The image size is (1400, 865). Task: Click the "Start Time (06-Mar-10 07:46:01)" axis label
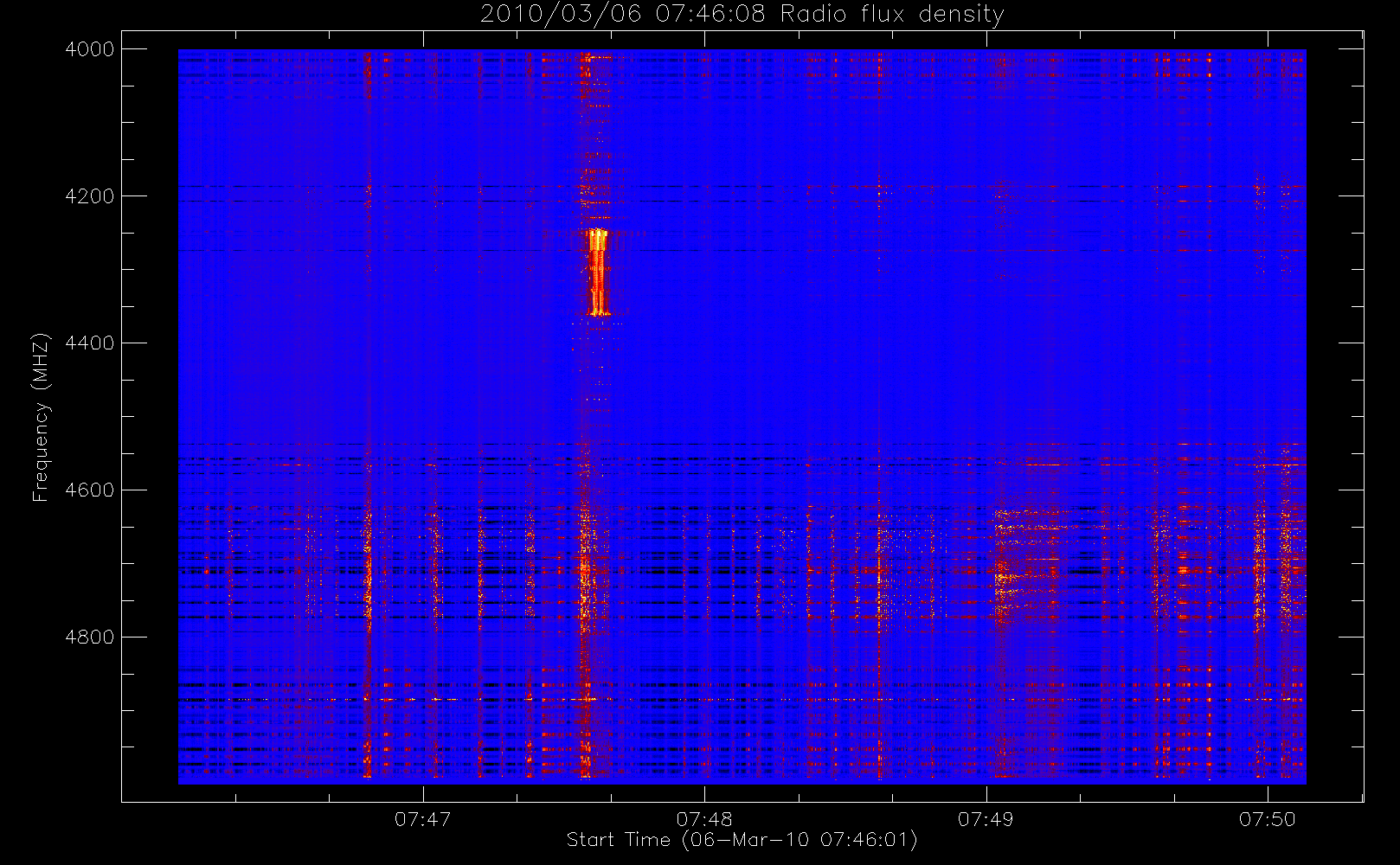click(x=742, y=840)
